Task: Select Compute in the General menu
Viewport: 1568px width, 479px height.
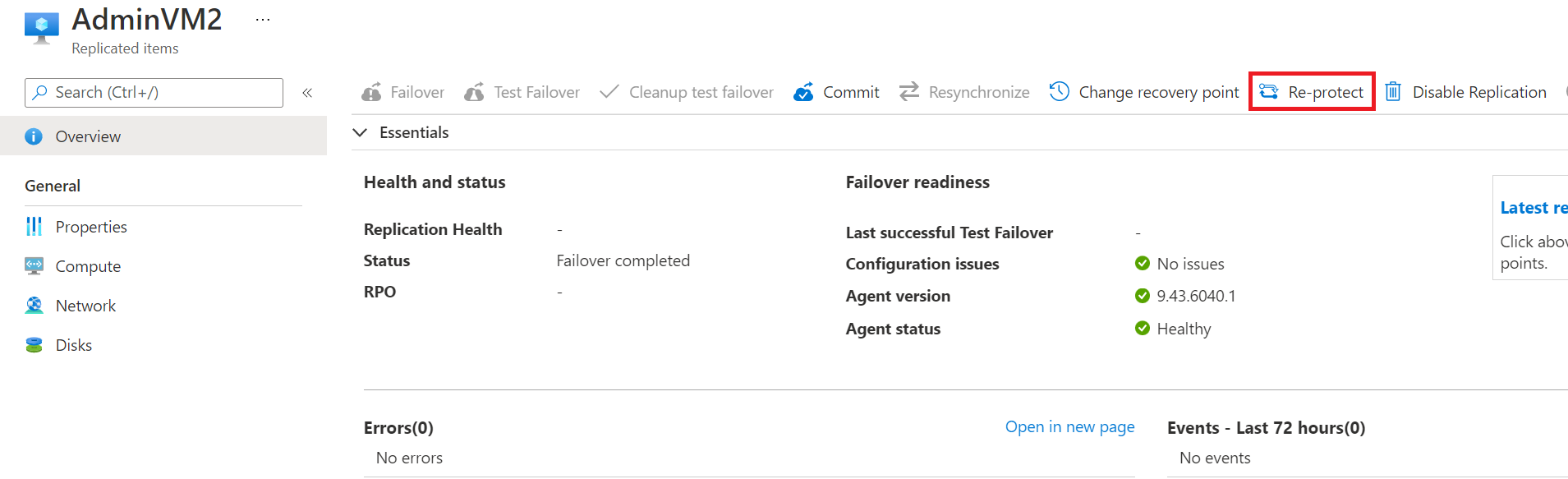Action: [88, 266]
